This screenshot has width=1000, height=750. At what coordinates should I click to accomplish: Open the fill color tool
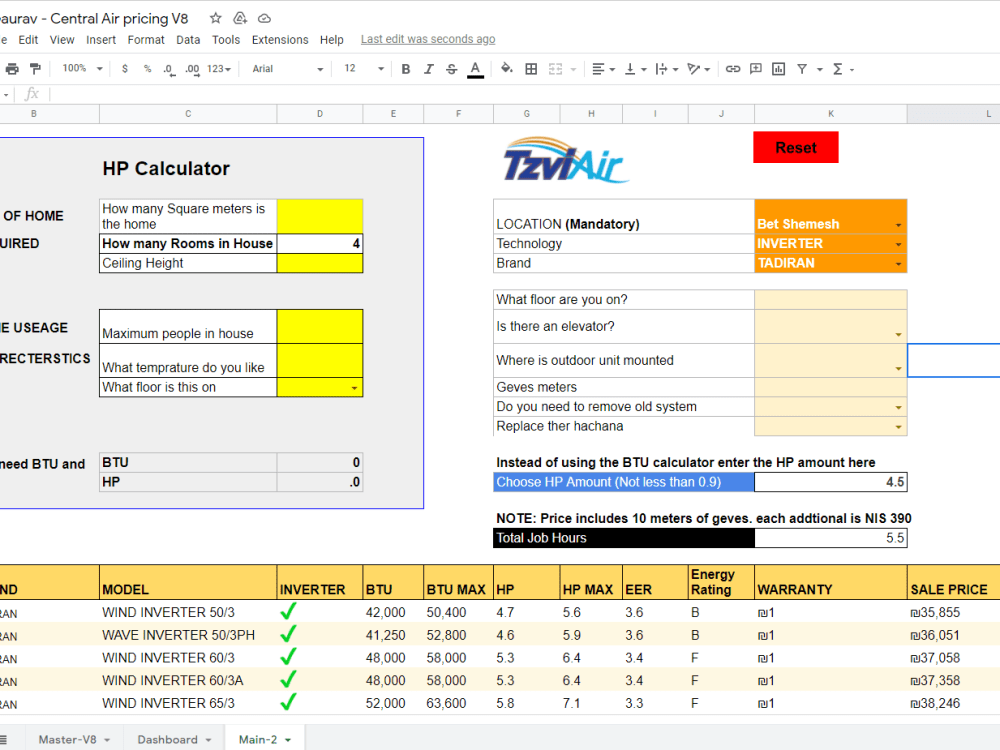click(x=505, y=68)
